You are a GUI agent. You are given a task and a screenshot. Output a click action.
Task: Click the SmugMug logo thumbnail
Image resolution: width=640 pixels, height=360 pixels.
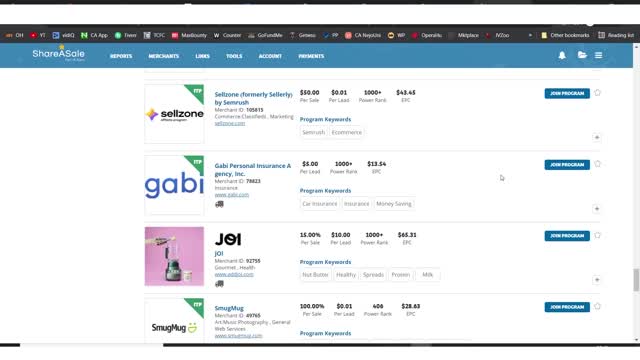pyautogui.click(x=174, y=320)
